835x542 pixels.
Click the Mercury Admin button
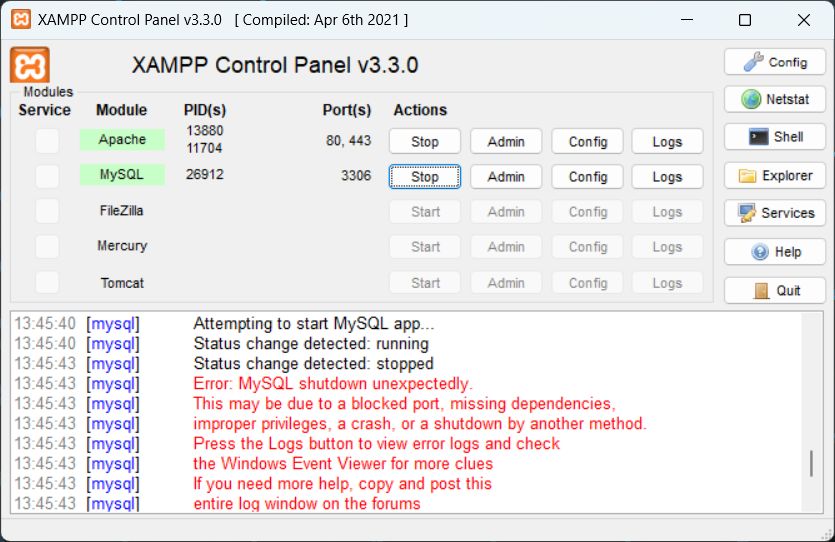tap(506, 247)
